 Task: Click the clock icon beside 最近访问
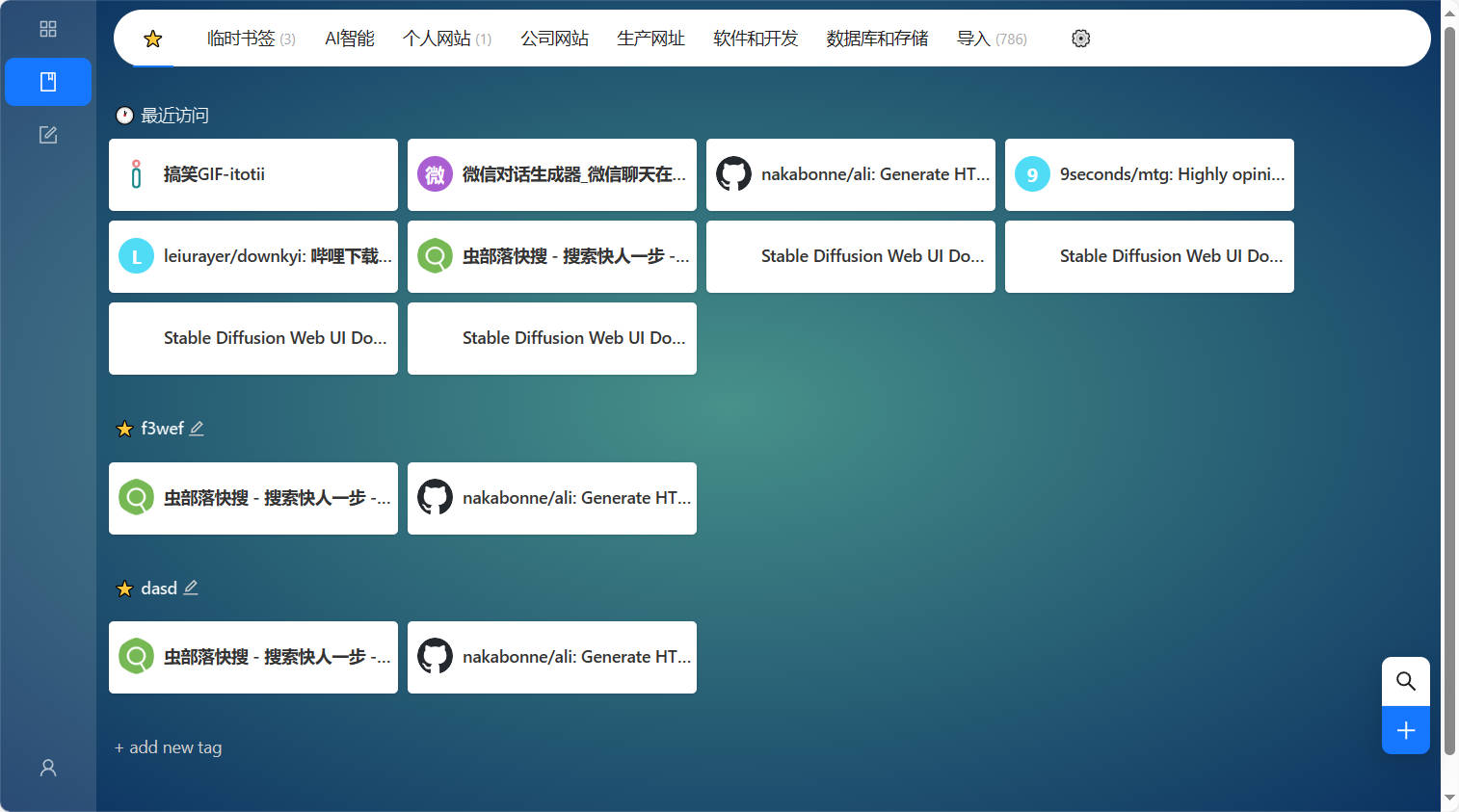124,116
